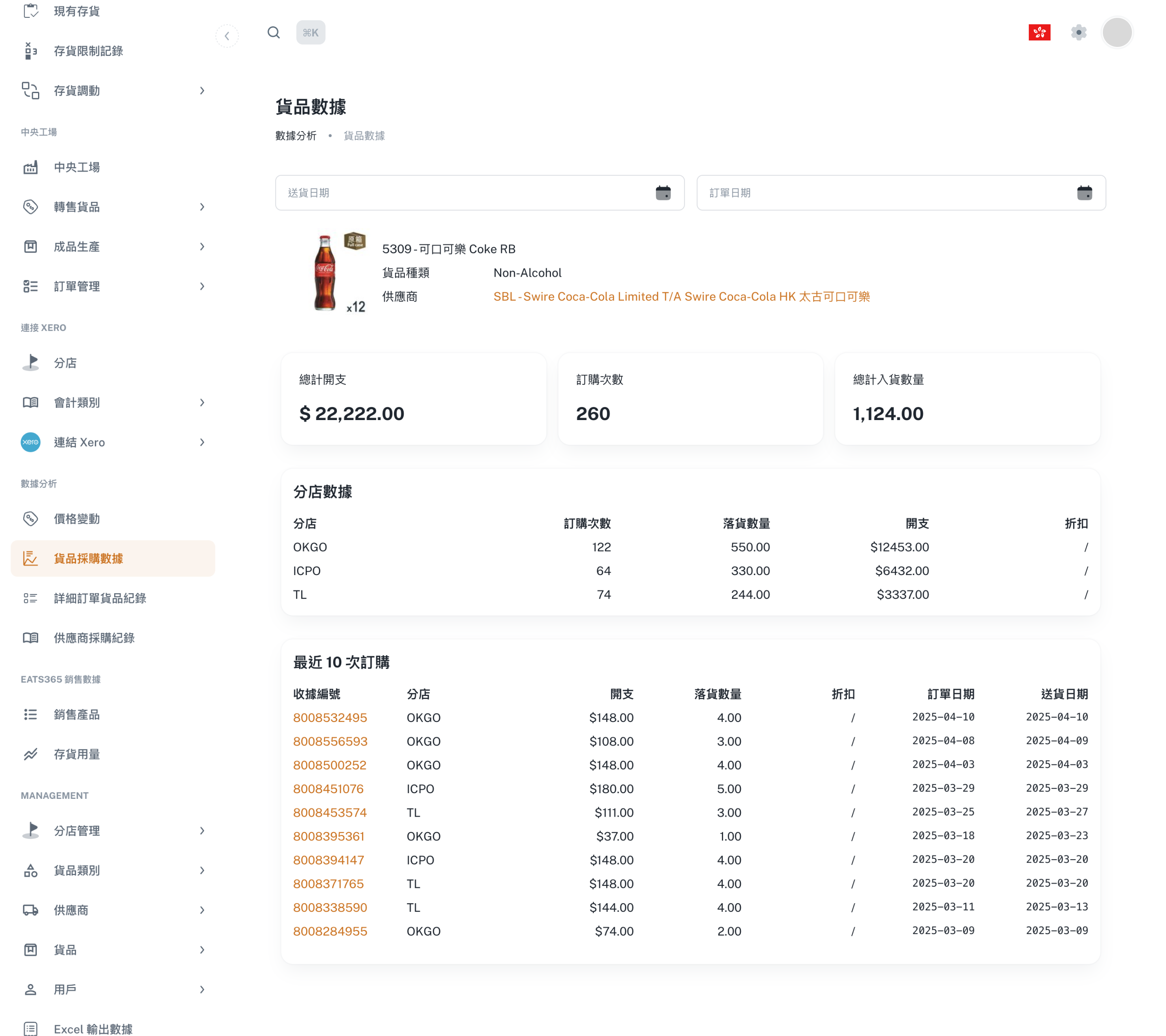Image resolution: width=1166 pixels, height=1036 pixels.
Task: Click the 供應商 truck icon
Action: tap(31, 910)
